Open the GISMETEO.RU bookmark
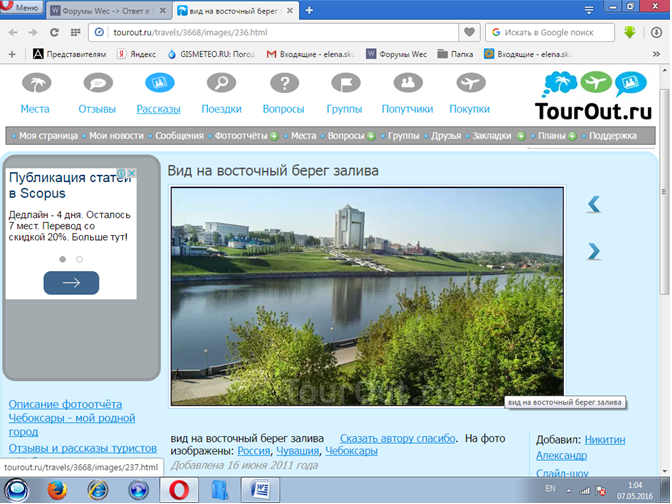 tap(211, 54)
